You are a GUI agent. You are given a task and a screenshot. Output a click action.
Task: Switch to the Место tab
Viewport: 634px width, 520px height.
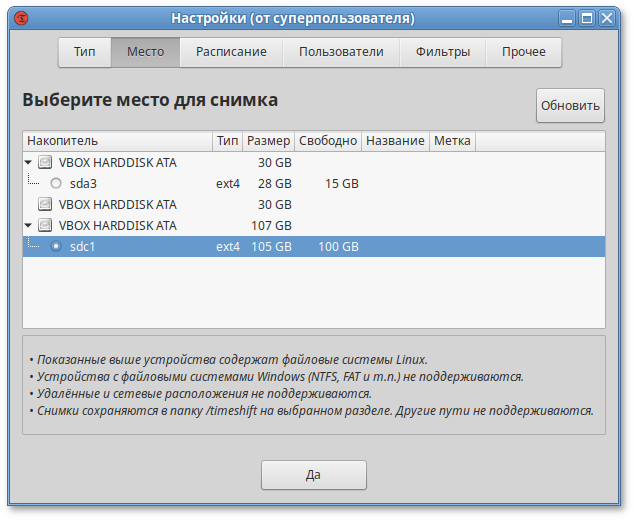pos(146,52)
